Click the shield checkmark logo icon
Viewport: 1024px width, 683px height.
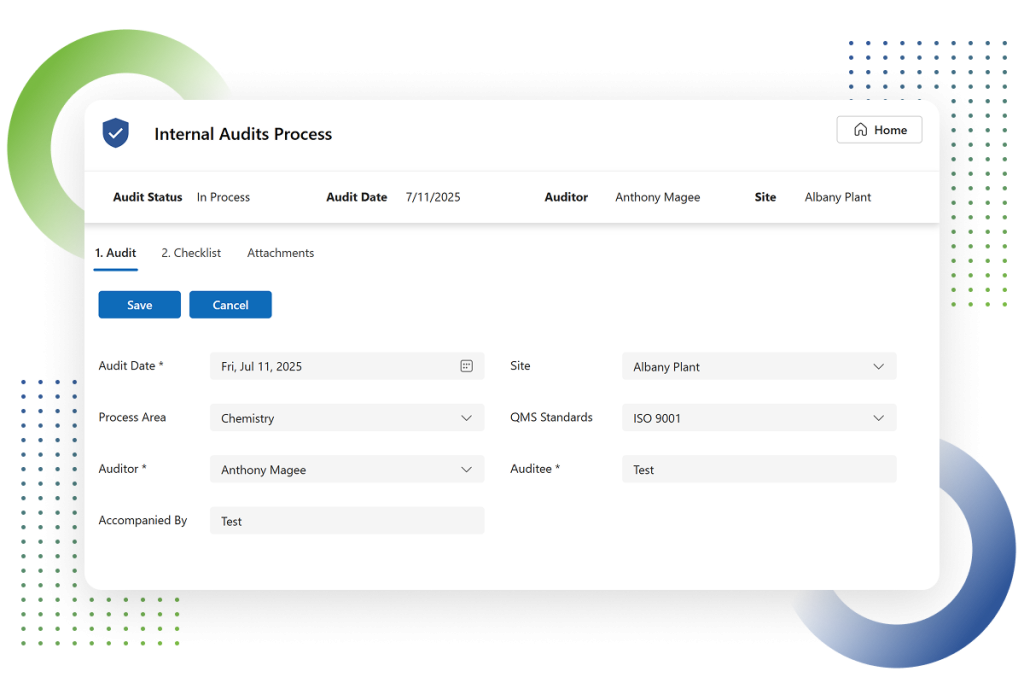point(116,133)
